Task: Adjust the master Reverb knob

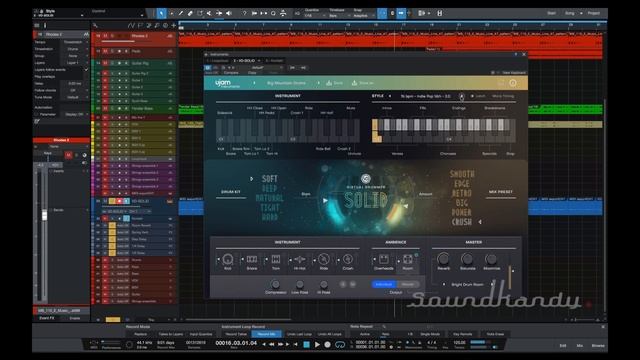Action: click(443, 259)
